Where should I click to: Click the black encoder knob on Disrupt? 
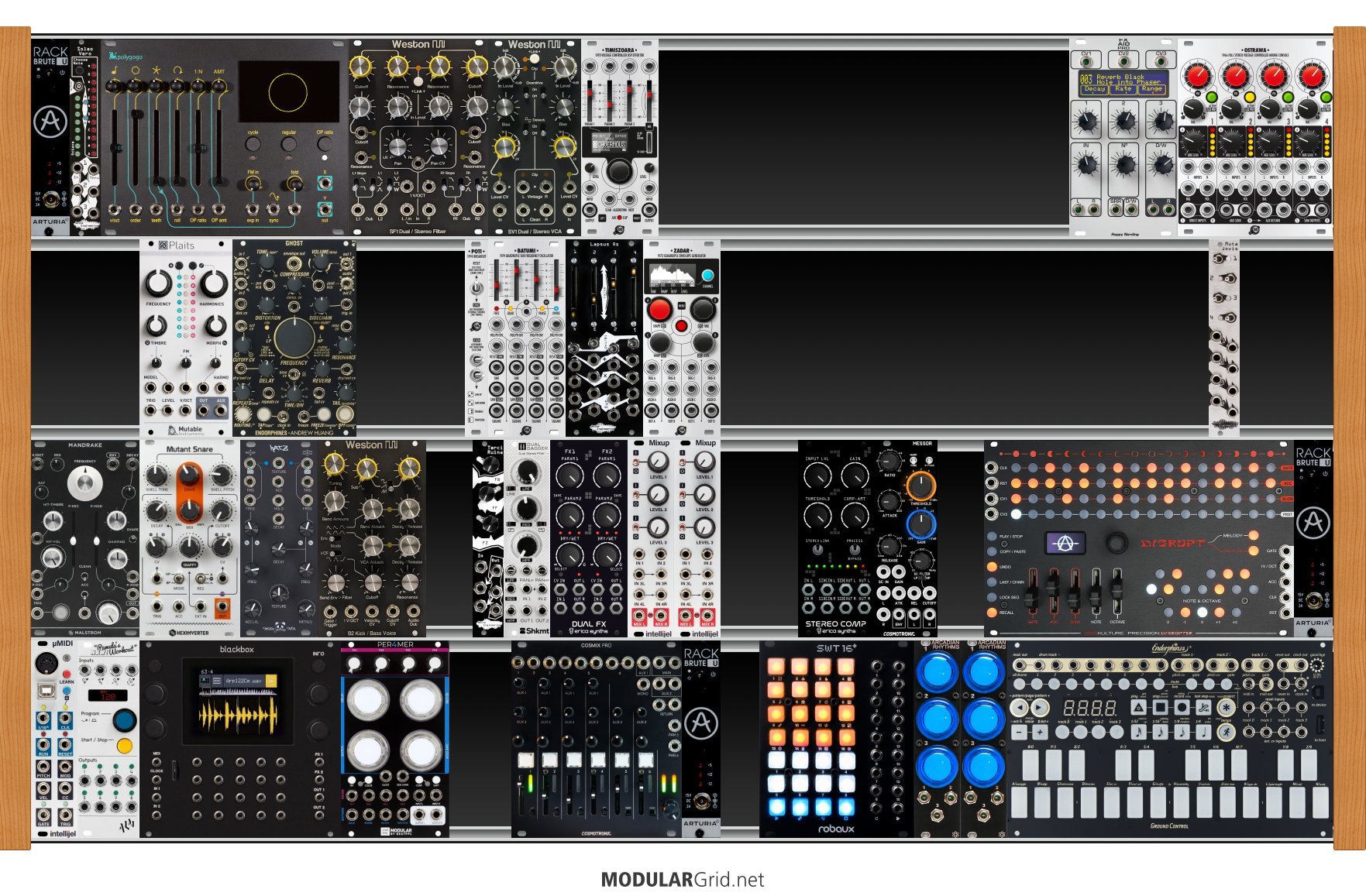(1117, 543)
